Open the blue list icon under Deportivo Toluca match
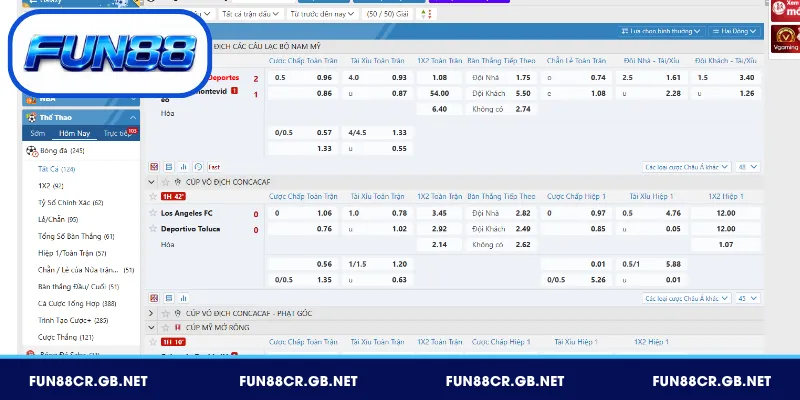Viewport: 800px width, 400px height. tap(169, 298)
